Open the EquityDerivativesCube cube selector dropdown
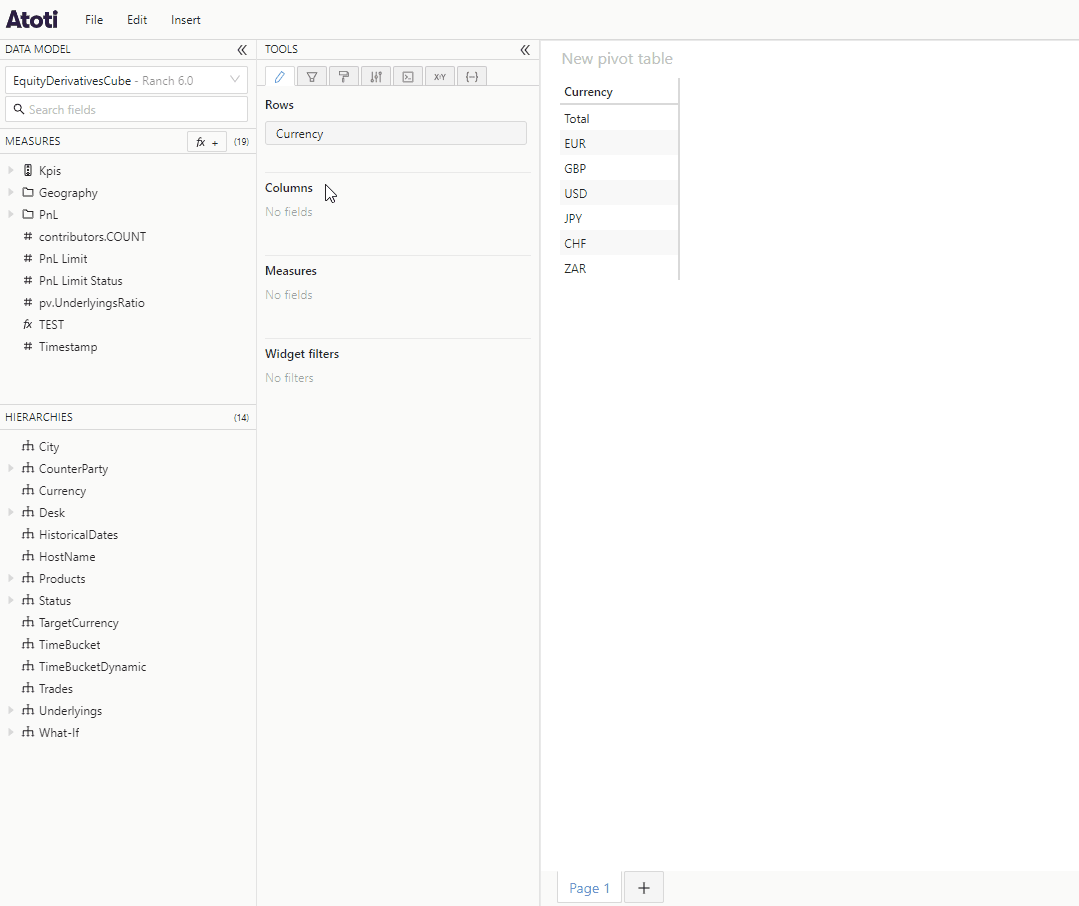This screenshot has height=906, width=1079. point(126,80)
